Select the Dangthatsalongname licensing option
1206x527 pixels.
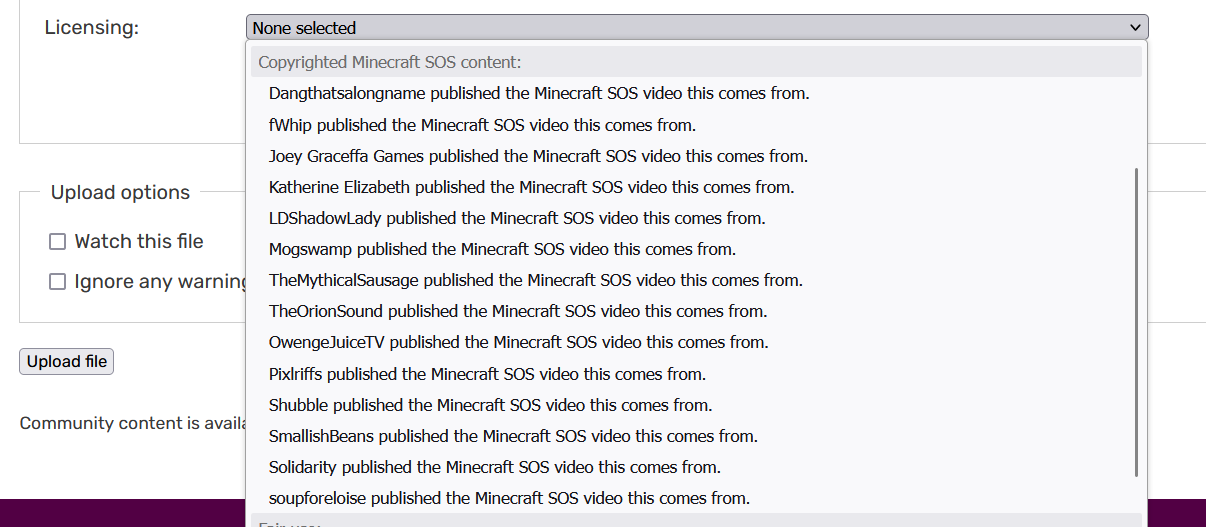pos(538,94)
